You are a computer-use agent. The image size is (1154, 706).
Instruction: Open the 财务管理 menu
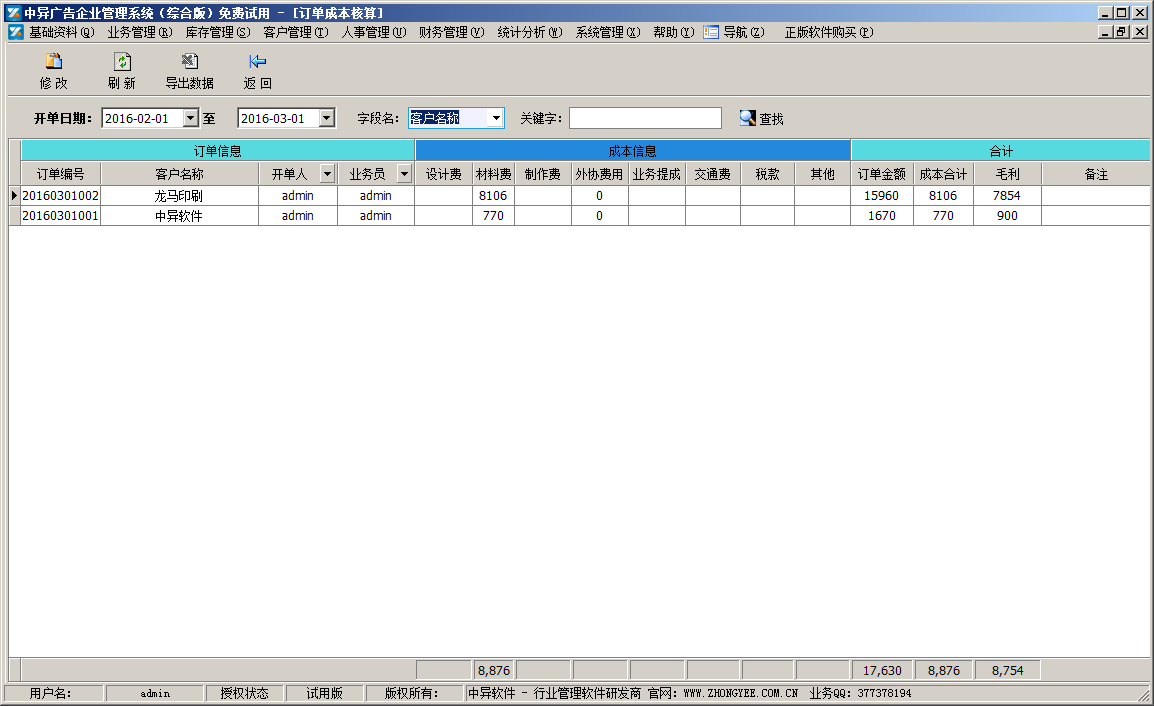click(450, 32)
